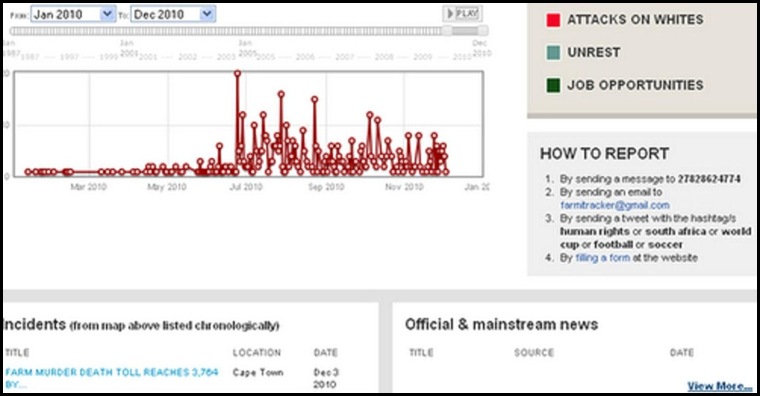Viewport: 760px width, 396px height.
Task: Click the HOW TO REPORT heading
Action: 604,154
